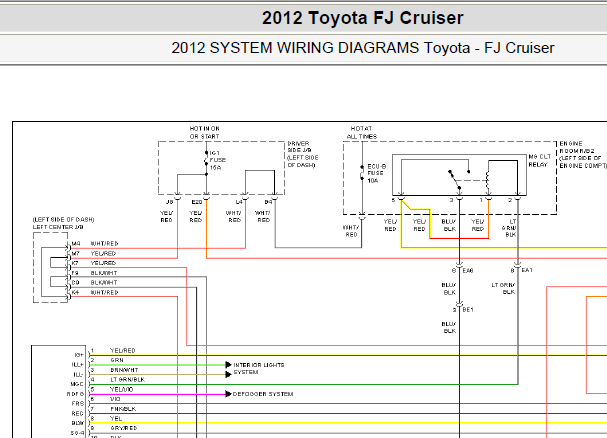Click the YEL wire color on pin 8
The image size is (607, 438).
[116, 418]
